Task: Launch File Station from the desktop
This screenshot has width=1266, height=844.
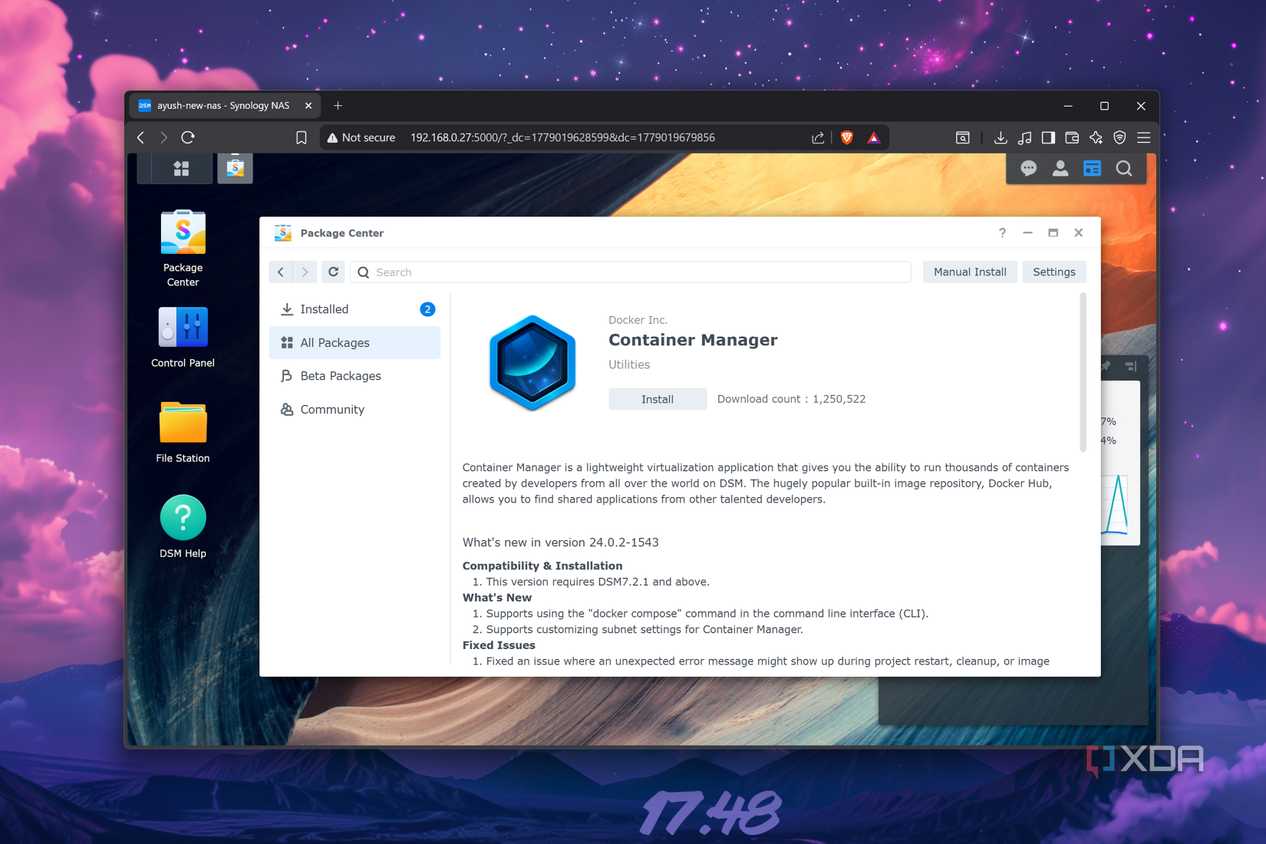Action: pyautogui.click(x=183, y=433)
